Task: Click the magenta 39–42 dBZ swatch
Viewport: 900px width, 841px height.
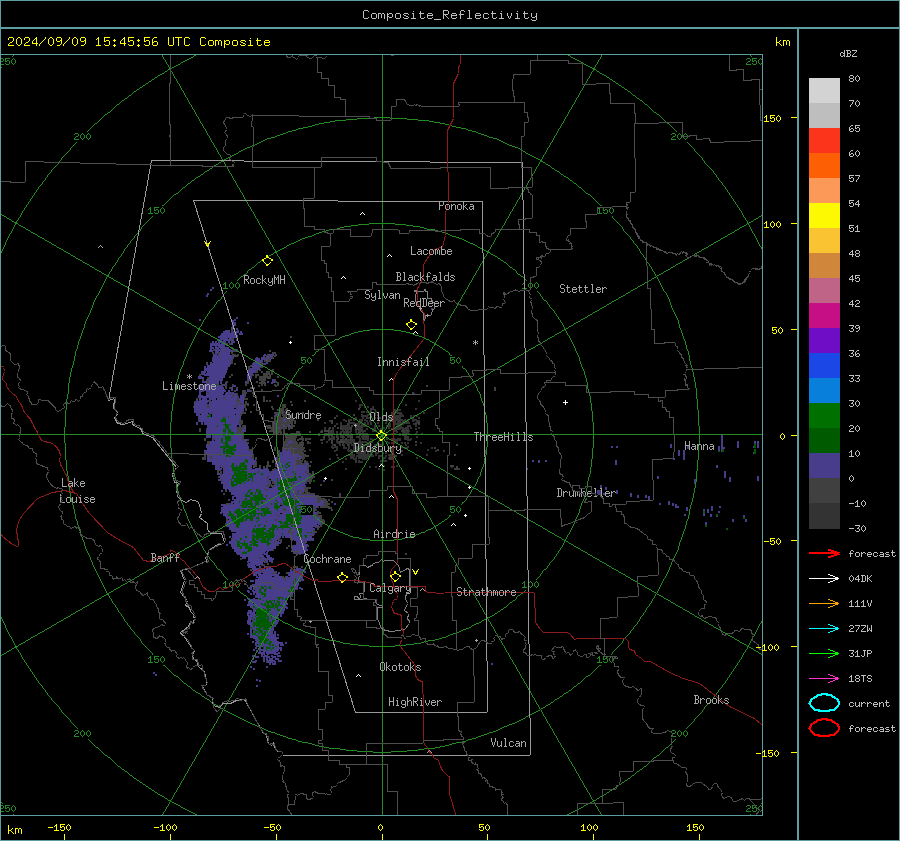Action: pyautogui.click(x=824, y=315)
